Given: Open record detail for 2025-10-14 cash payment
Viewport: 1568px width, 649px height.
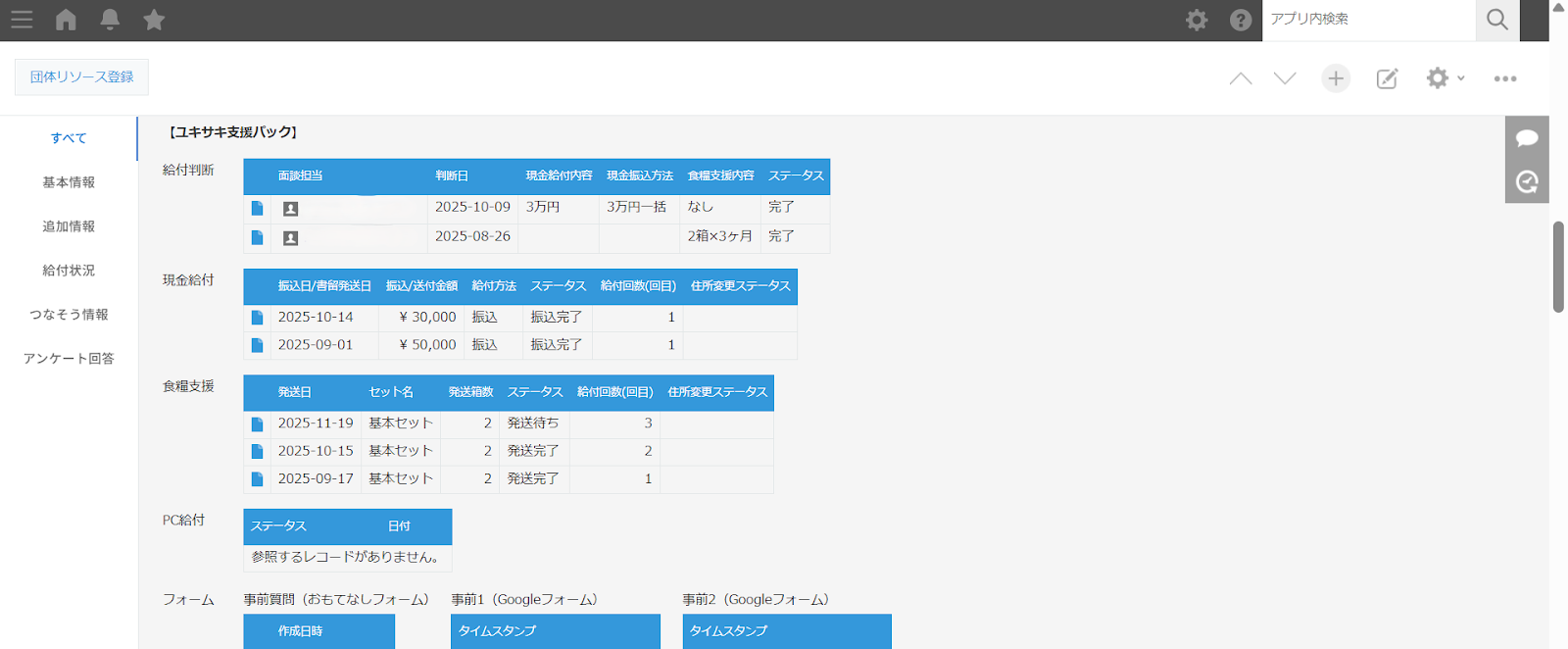Looking at the screenshot, I should pyautogui.click(x=257, y=318).
